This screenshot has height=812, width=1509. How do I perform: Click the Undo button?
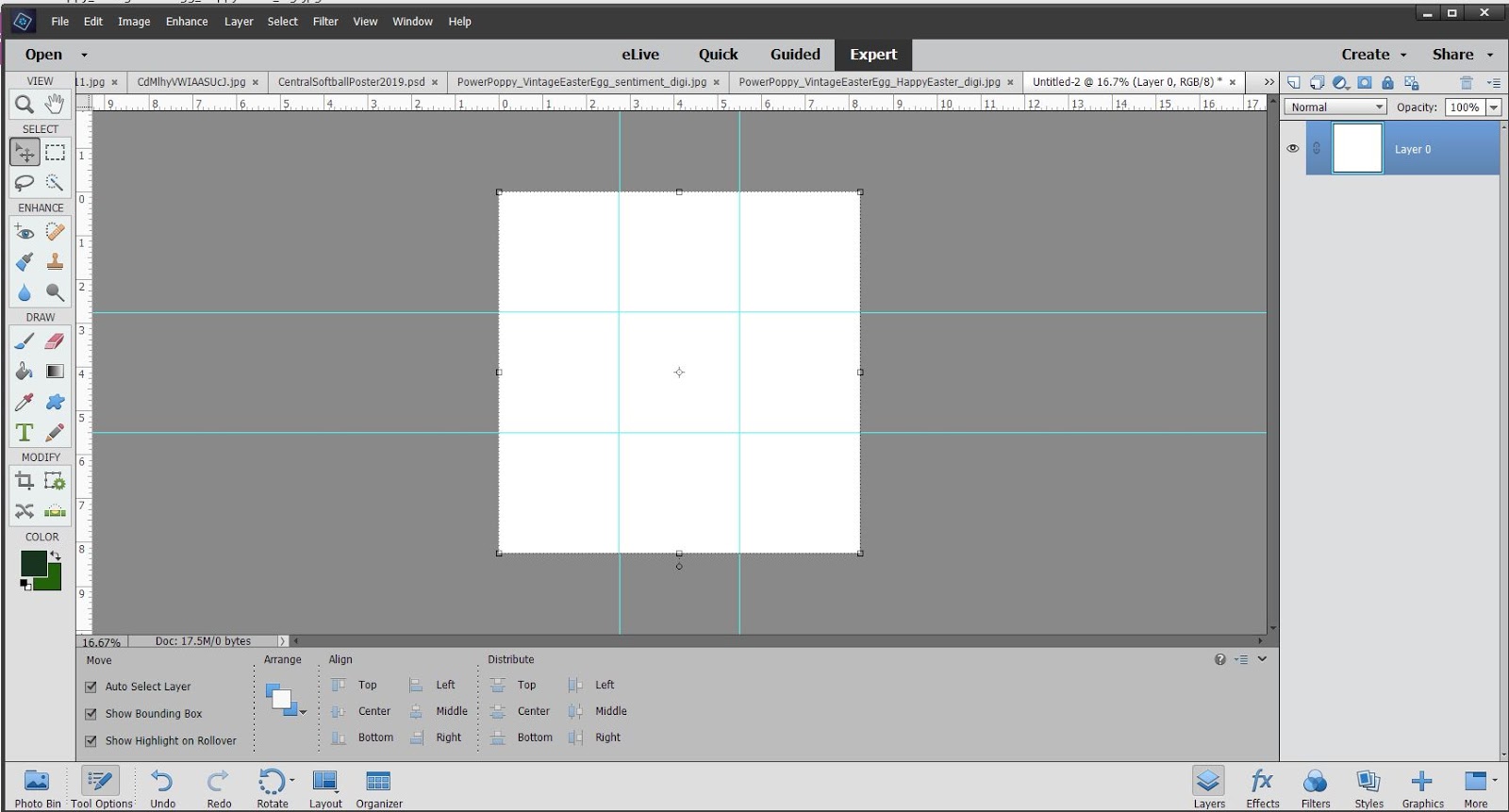[162, 788]
